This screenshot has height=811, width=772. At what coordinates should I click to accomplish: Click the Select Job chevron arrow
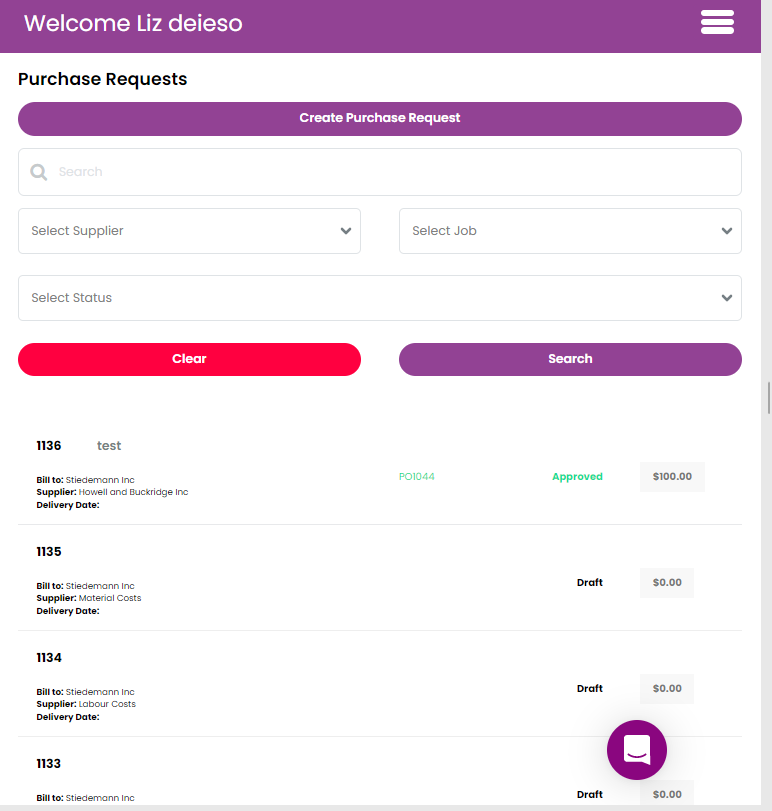pos(726,231)
